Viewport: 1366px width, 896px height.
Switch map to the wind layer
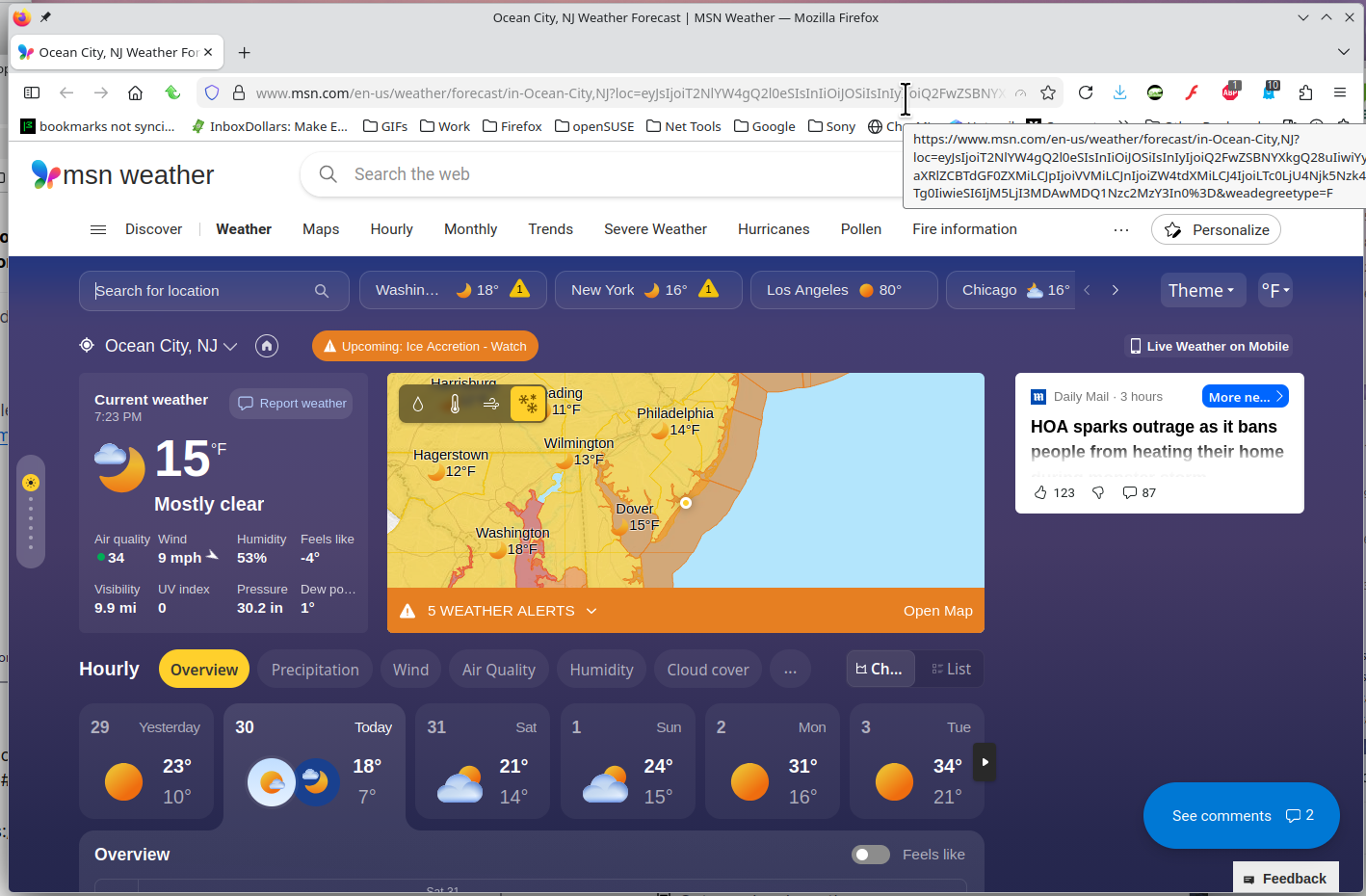coord(491,404)
